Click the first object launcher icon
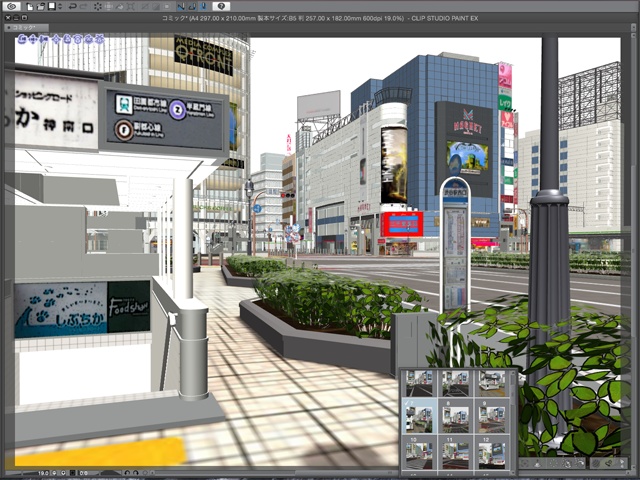 [x=524, y=463]
